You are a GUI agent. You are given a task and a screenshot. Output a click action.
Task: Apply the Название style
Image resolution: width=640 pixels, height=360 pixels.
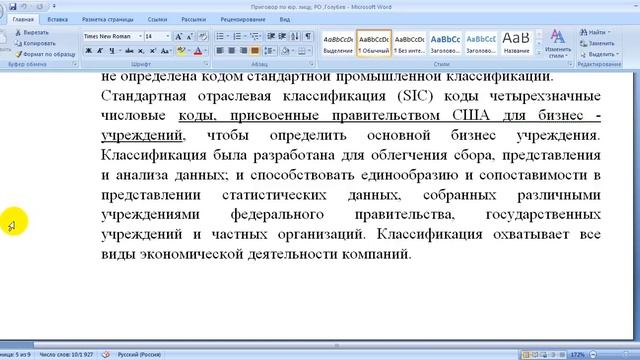[x=516, y=44]
